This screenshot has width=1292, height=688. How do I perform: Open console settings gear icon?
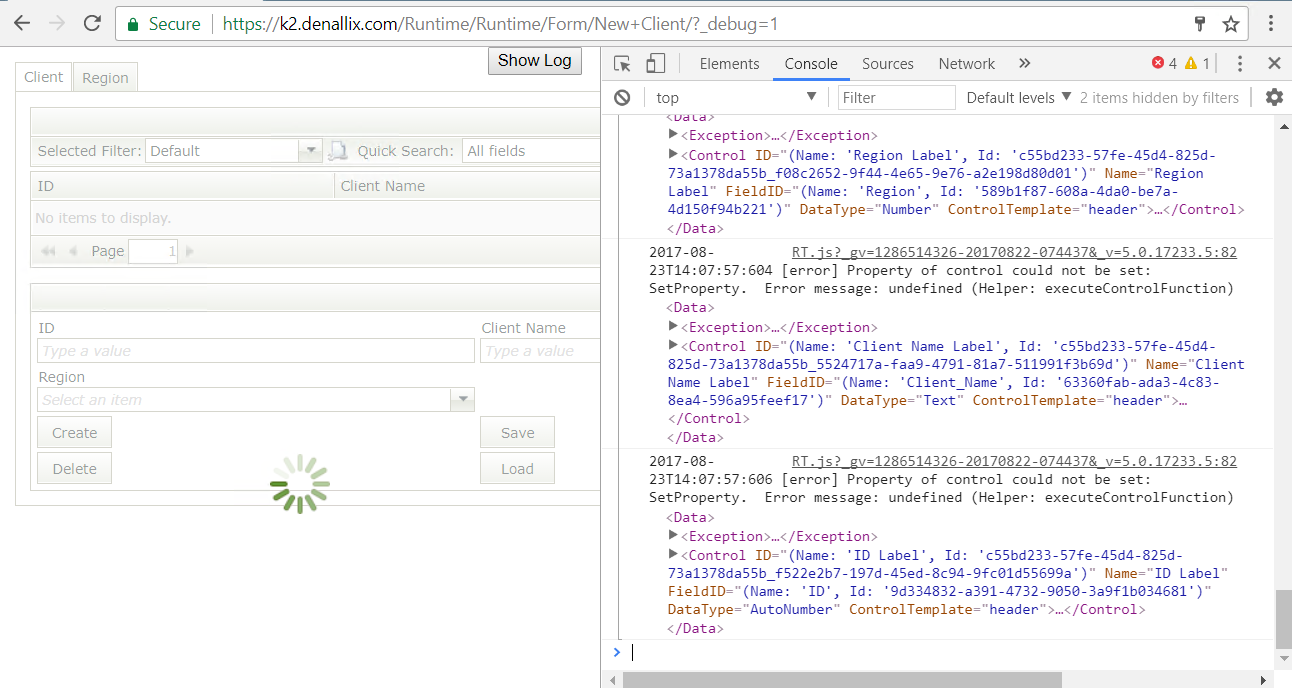click(1274, 97)
